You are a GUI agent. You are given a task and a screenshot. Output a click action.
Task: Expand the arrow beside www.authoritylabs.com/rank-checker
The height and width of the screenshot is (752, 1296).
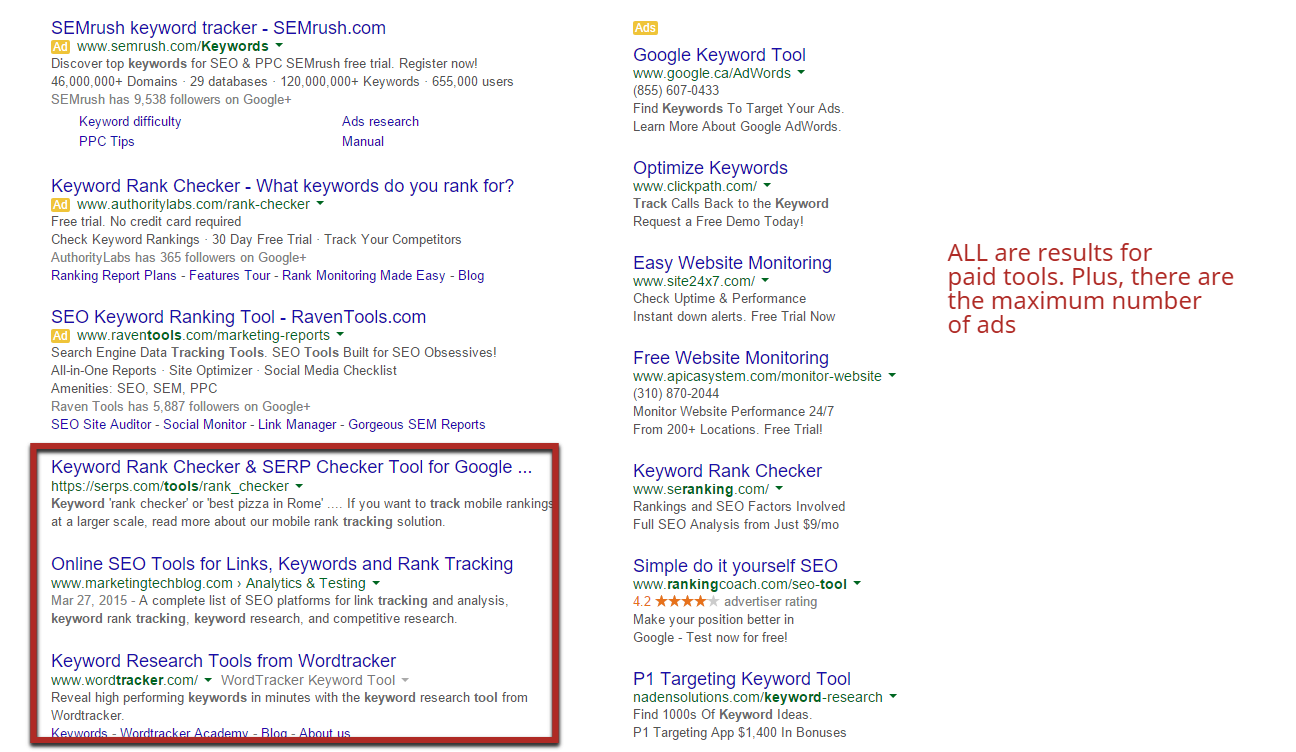[320, 203]
